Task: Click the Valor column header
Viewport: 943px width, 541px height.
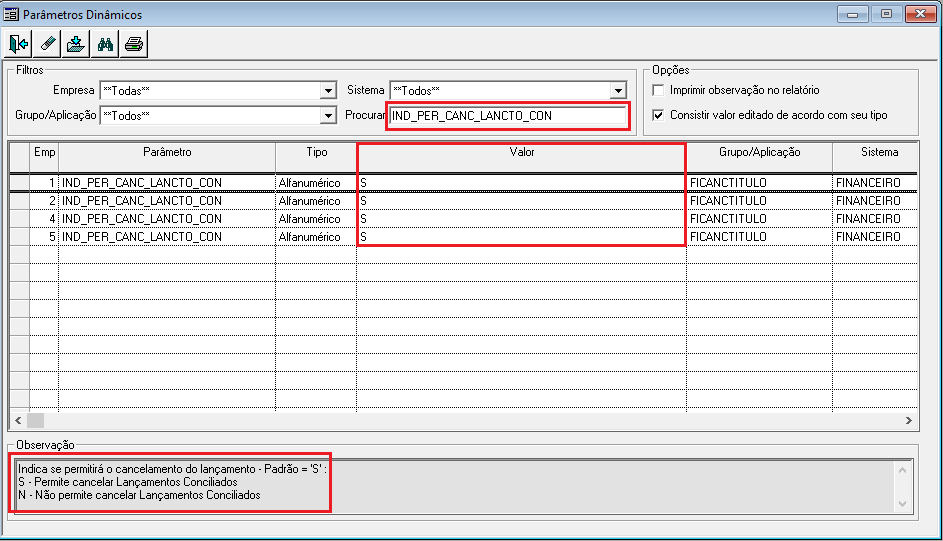Action: point(521,157)
